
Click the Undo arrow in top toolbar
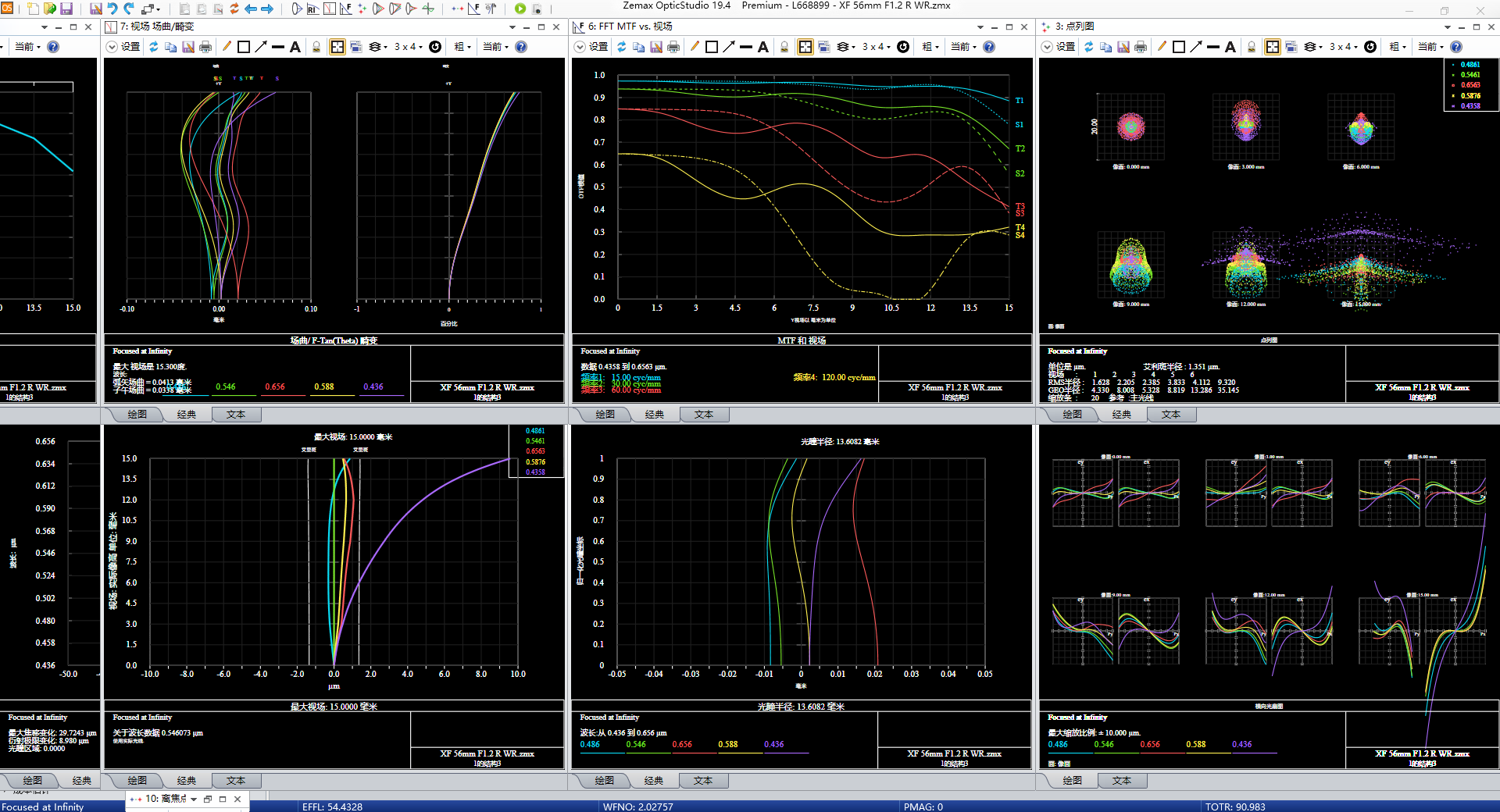click(112, 9)
